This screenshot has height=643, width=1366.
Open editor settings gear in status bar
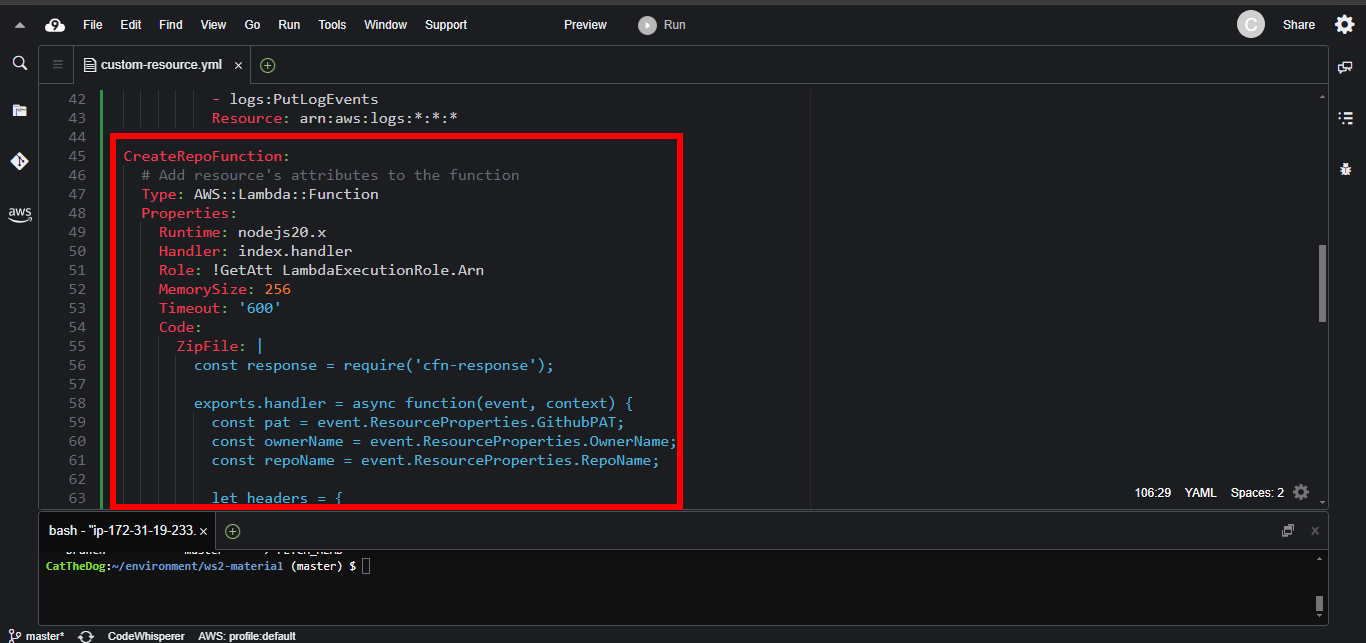pos(1300,492)
